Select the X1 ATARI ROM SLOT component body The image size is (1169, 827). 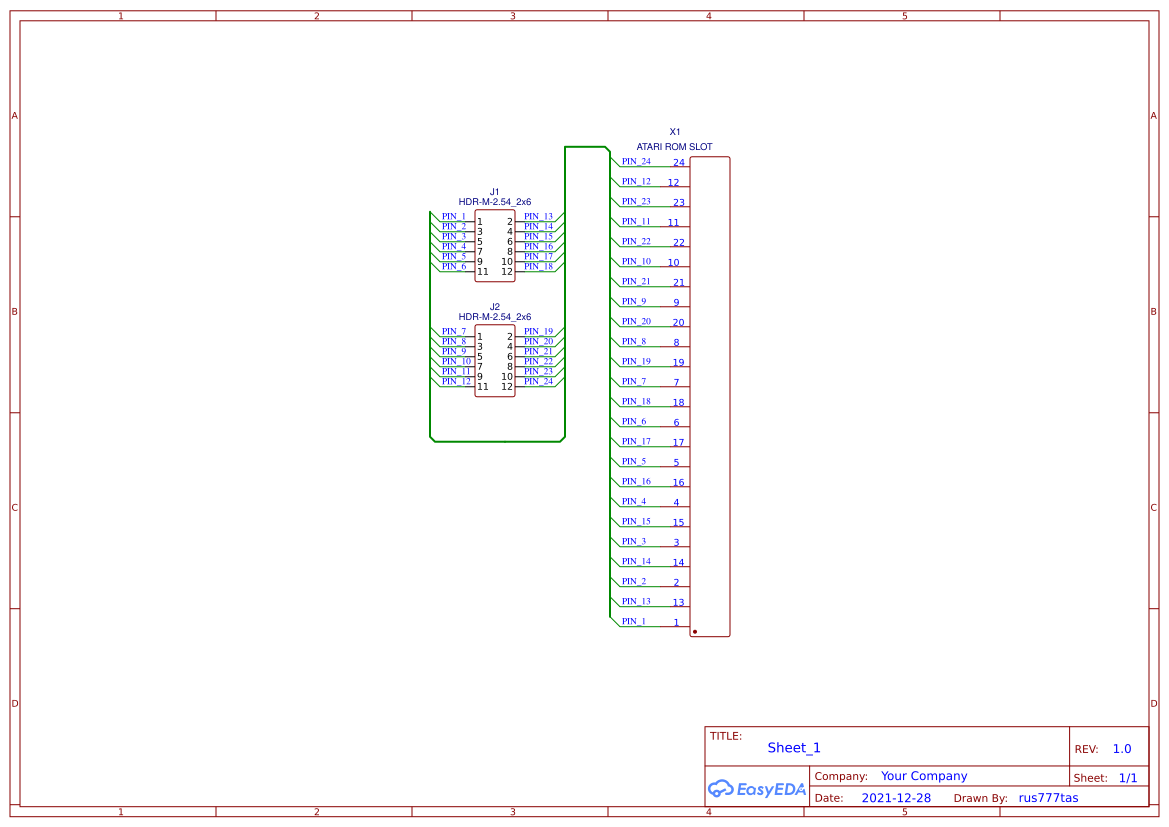pyautogui.click(x=710, y=395)
